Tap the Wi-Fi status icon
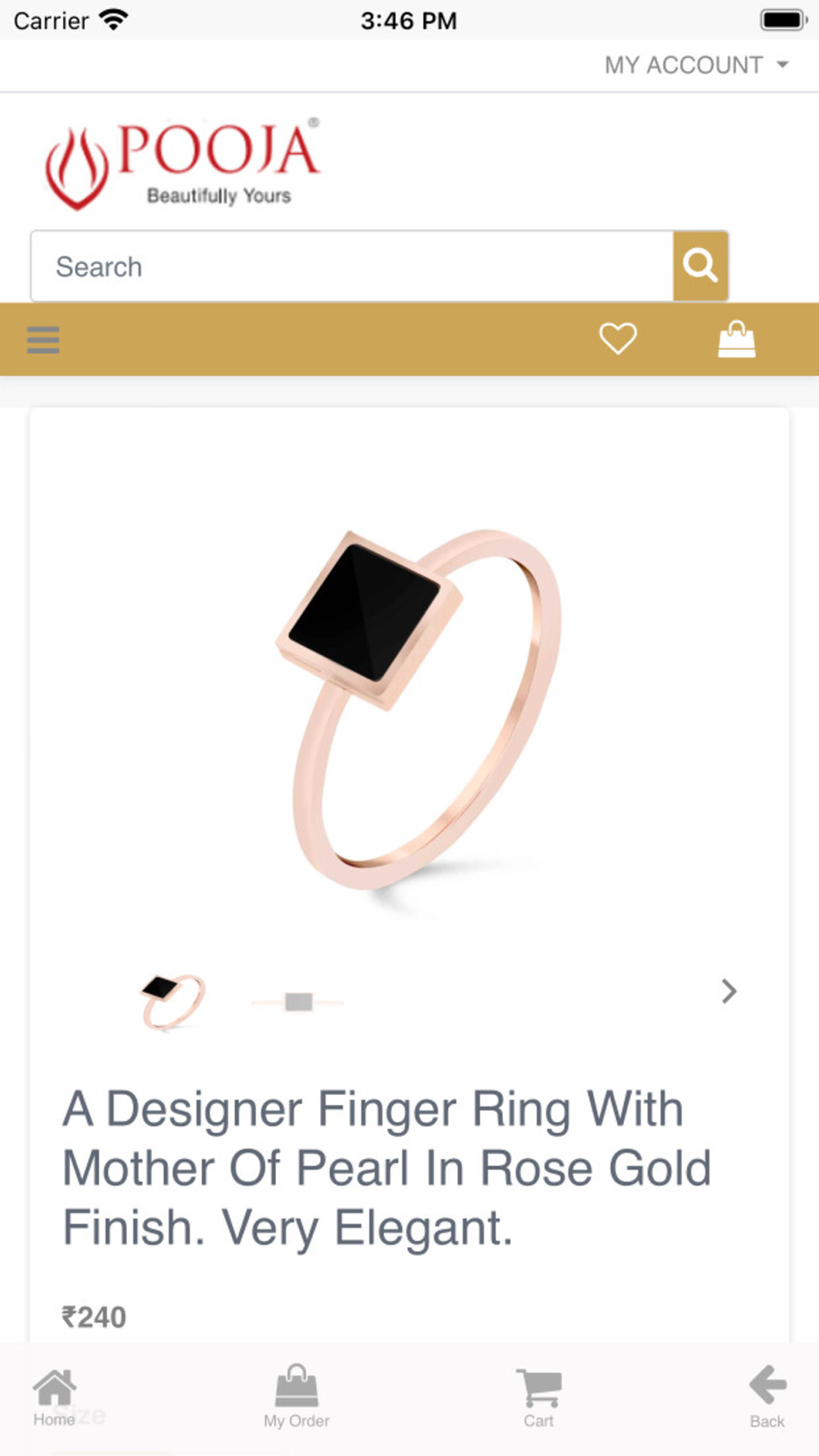Screen dimensions: 819x1456 coord(114,20)
